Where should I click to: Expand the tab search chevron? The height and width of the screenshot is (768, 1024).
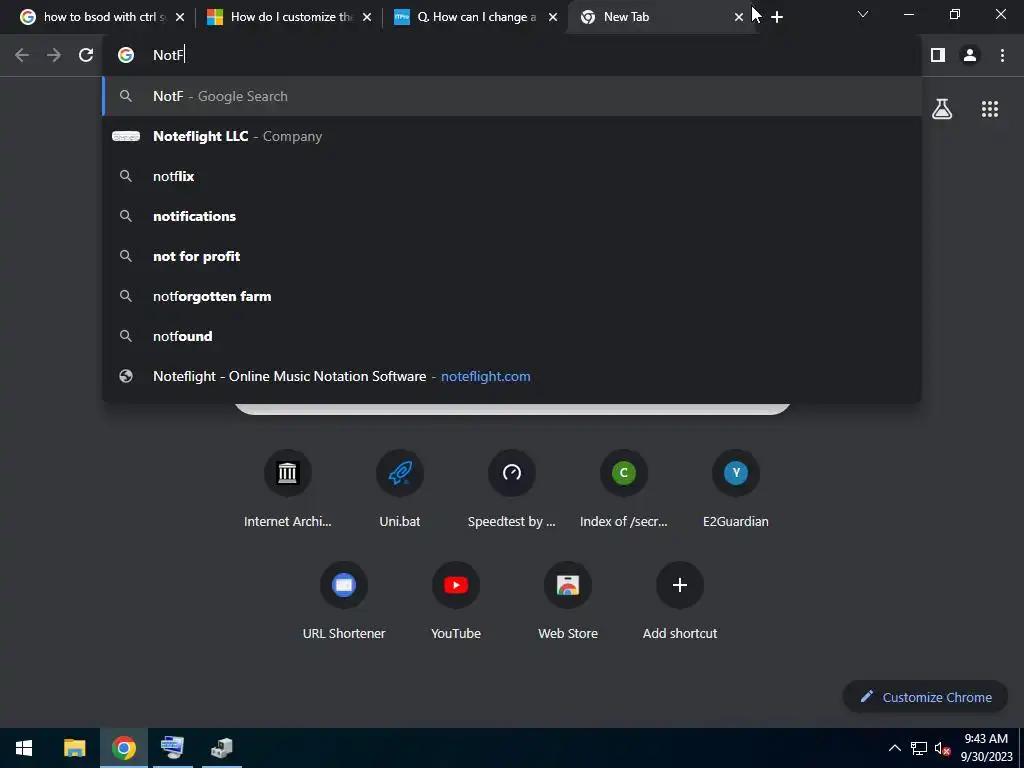point(863,14)
